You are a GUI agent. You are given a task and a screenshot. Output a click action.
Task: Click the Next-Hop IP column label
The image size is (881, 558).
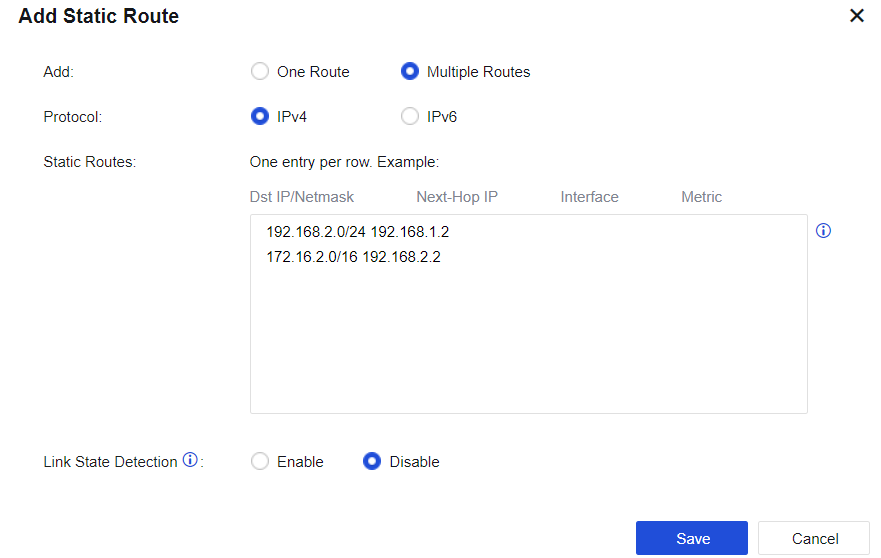point(457,197)
